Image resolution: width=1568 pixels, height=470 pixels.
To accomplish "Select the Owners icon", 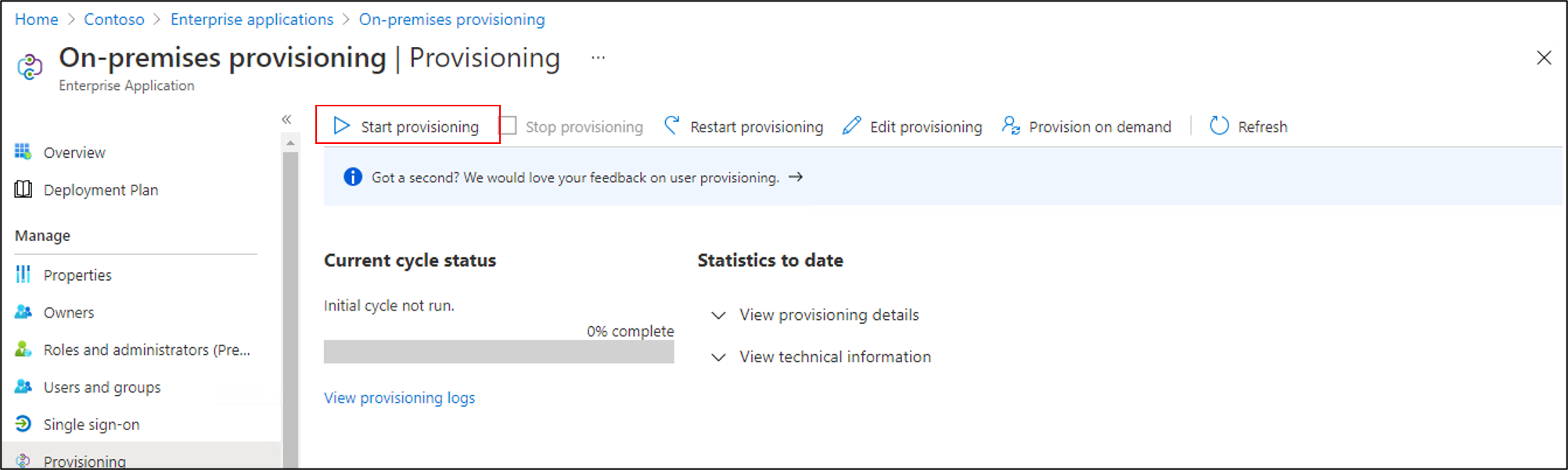I will coord(23,312).
